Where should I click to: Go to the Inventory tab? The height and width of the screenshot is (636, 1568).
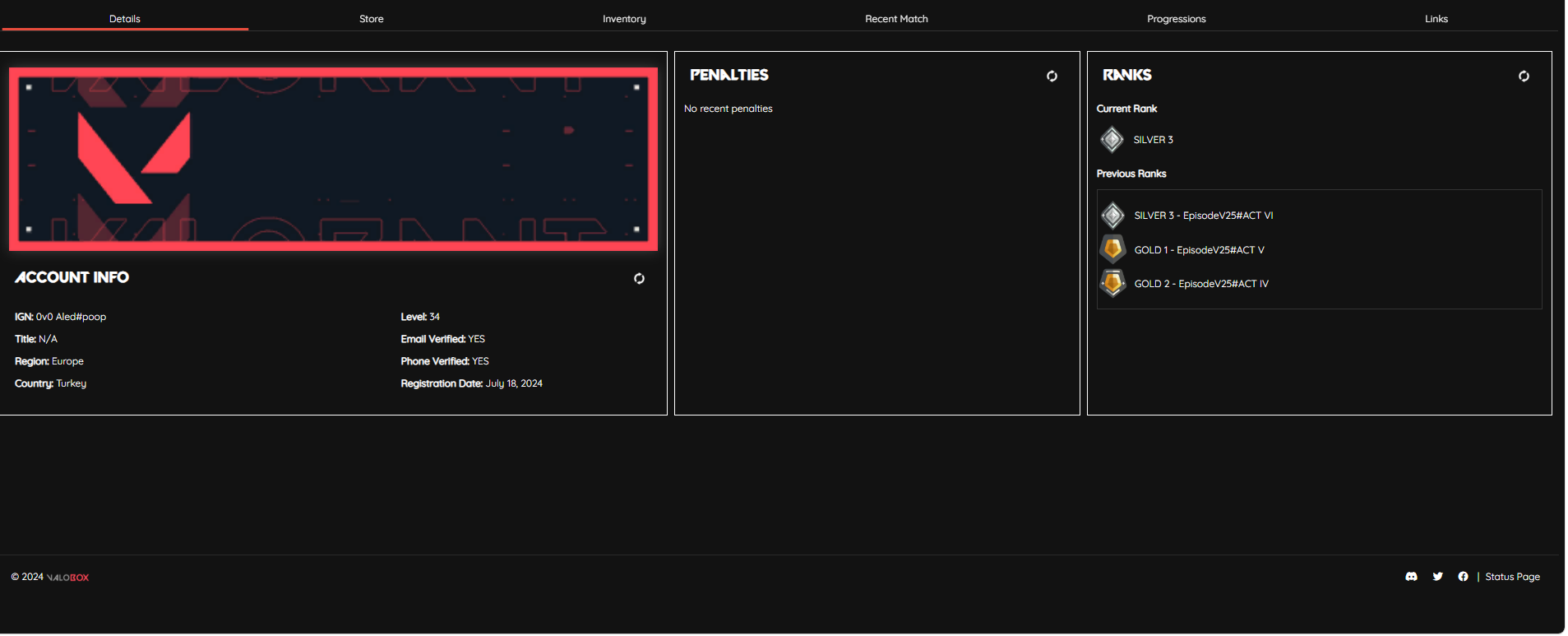point(624,19)
